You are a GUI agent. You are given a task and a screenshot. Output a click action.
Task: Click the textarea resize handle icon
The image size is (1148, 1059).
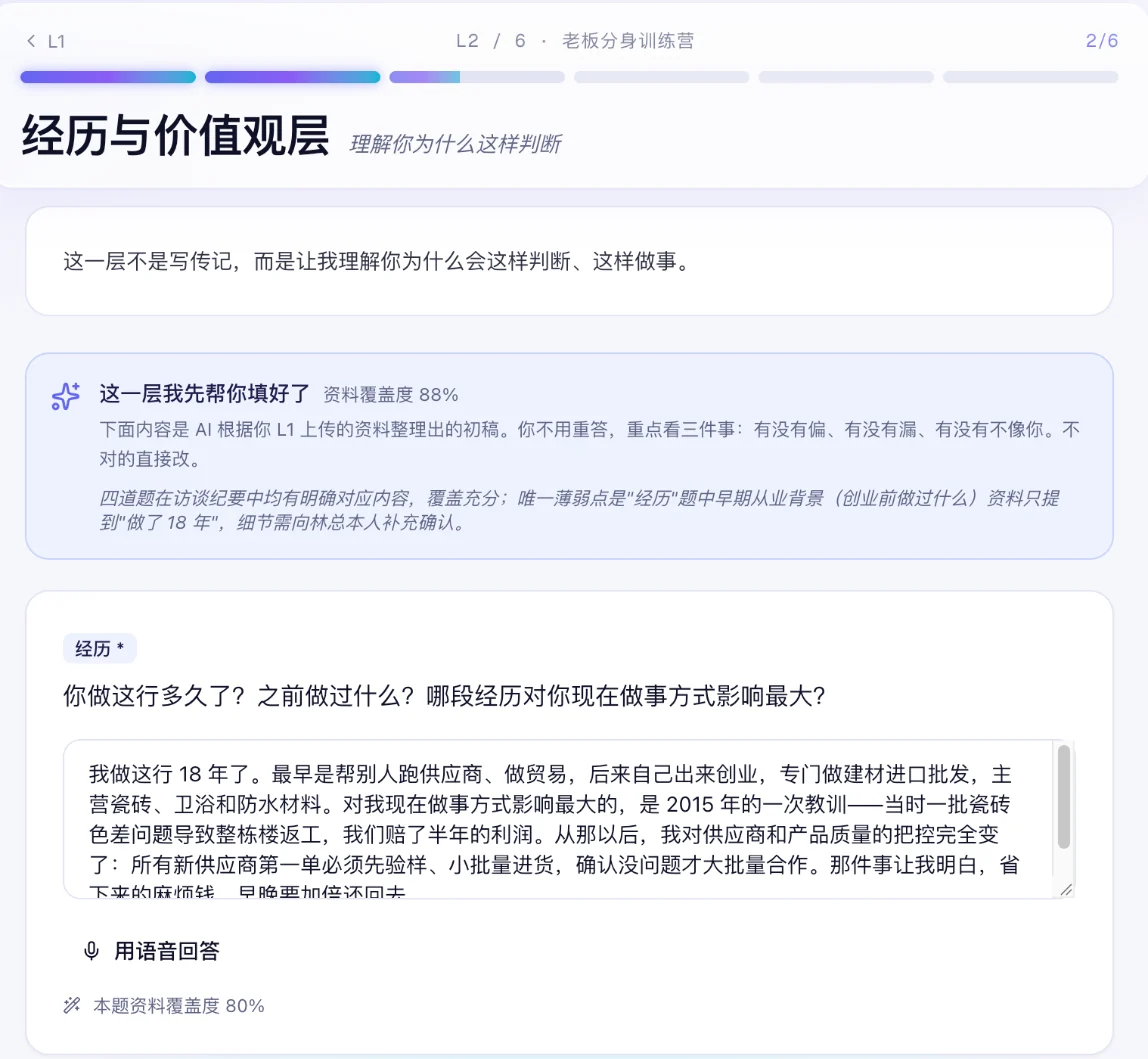pos(1066,890)
